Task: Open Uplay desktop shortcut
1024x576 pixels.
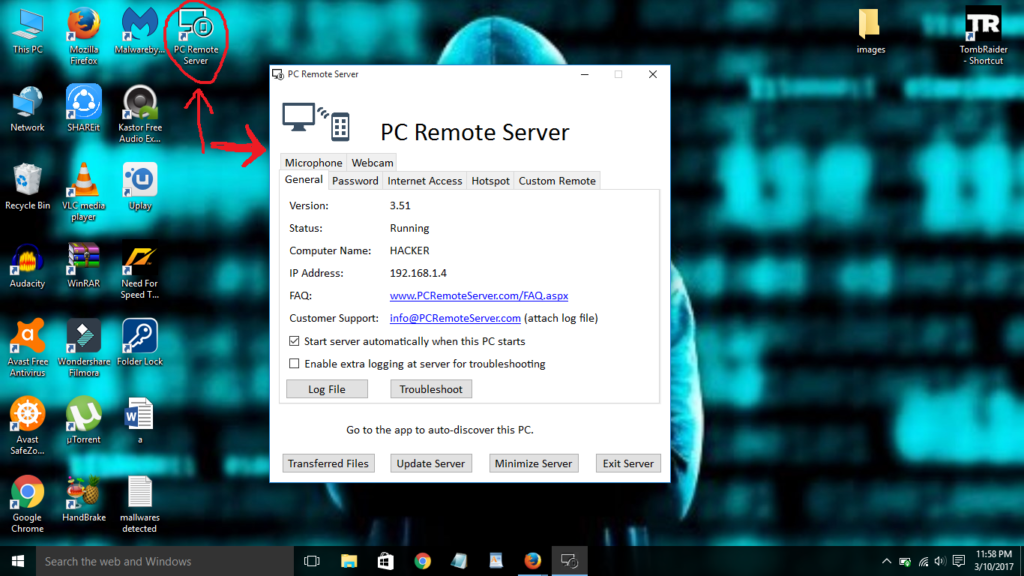Action: (x=140, y=187)
